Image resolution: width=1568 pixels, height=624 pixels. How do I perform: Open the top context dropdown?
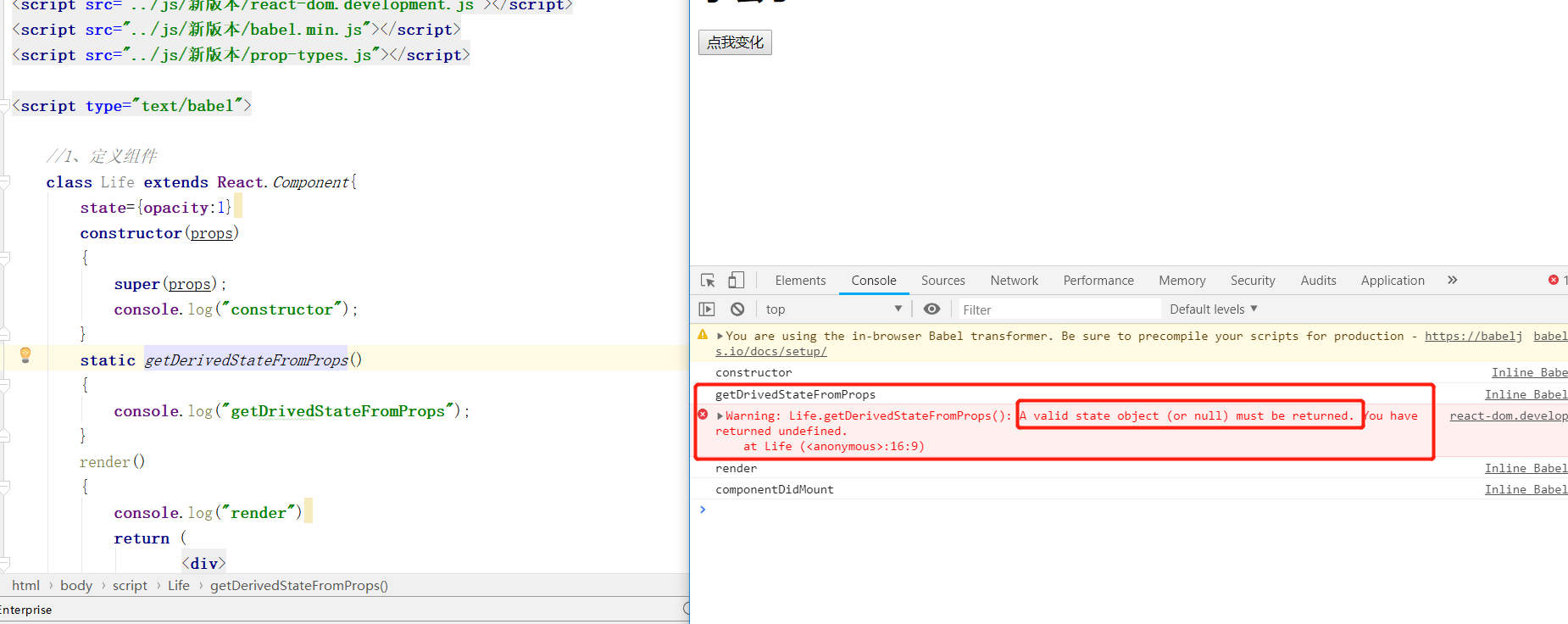(833, 309)
